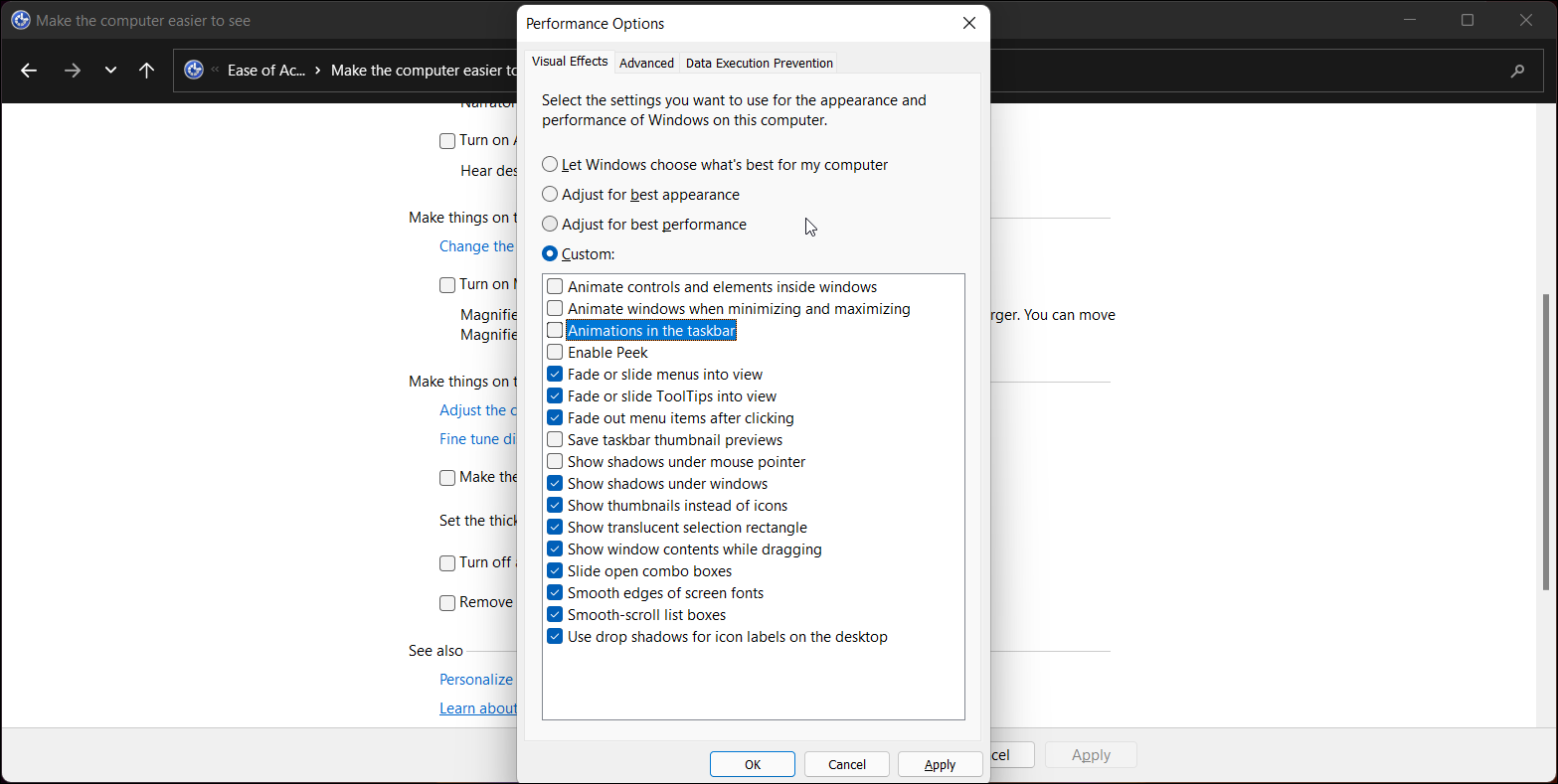Click the Ease of Access icon in the address bar

[x=194, y=70]
